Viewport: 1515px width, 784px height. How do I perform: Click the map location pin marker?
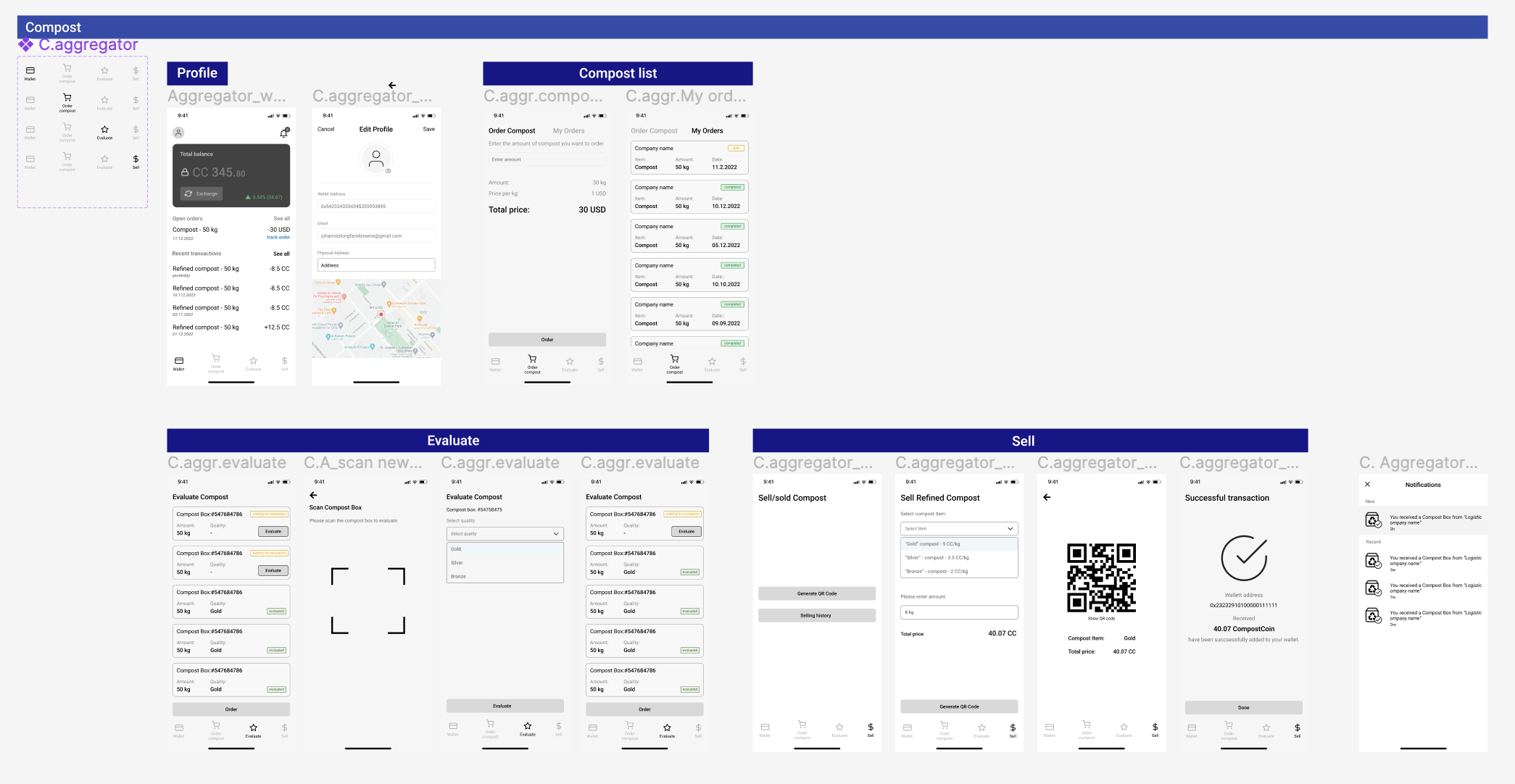pos(381,314)
